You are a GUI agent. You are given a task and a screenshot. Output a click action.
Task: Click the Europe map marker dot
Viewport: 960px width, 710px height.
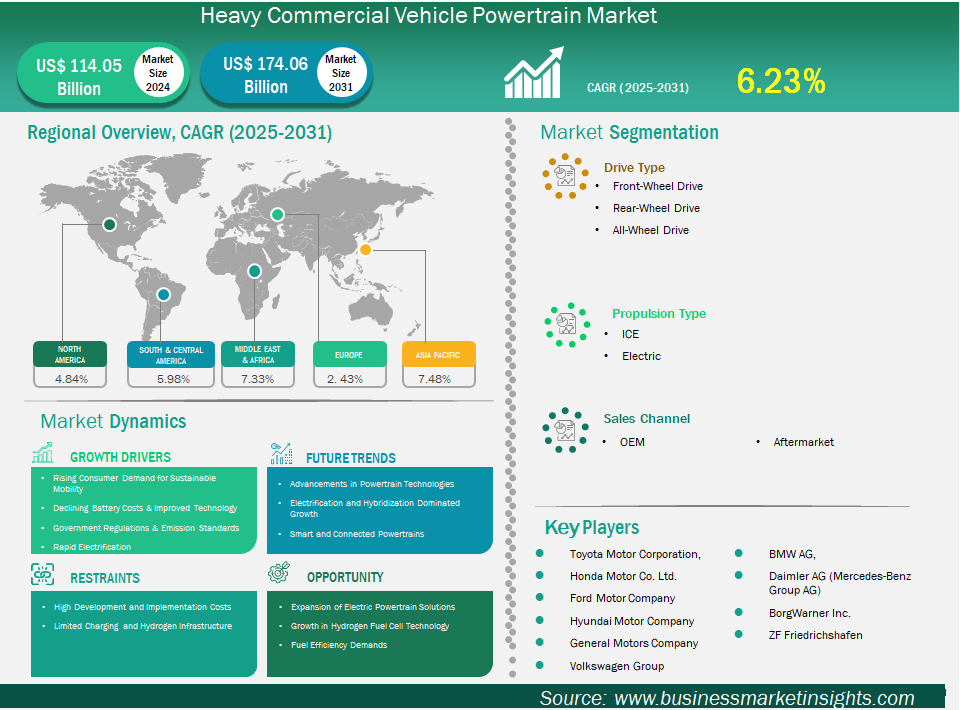277,214
